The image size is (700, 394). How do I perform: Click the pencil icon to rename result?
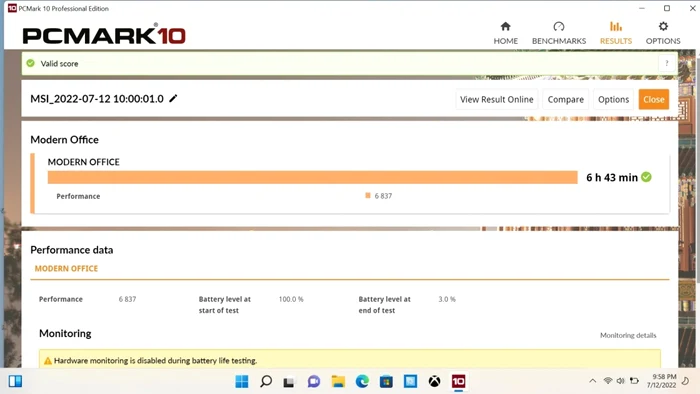[x=173, y=98]
